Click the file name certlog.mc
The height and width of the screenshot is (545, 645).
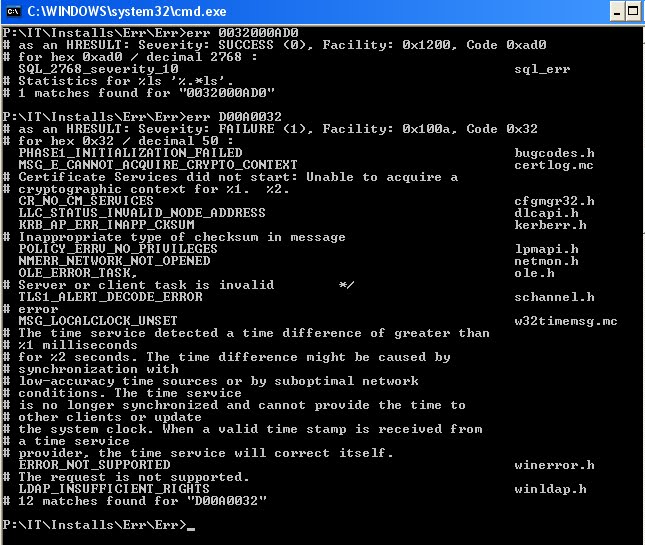(554, 165)
